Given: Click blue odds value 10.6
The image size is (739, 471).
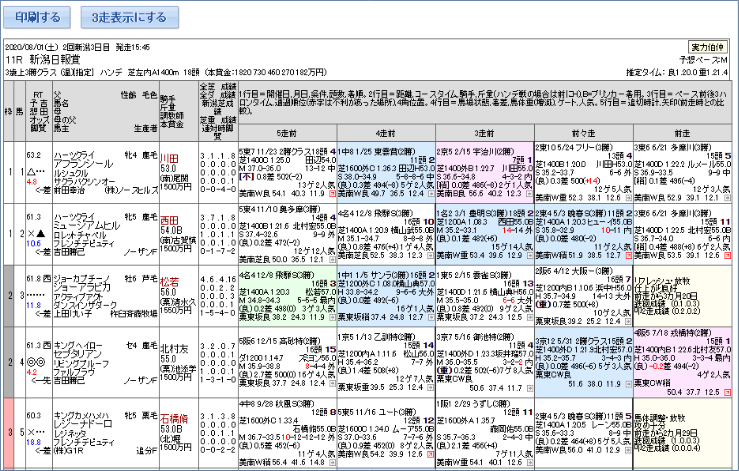Looking at the screenshot, I should pyautogui.click(x=33, y=243).
